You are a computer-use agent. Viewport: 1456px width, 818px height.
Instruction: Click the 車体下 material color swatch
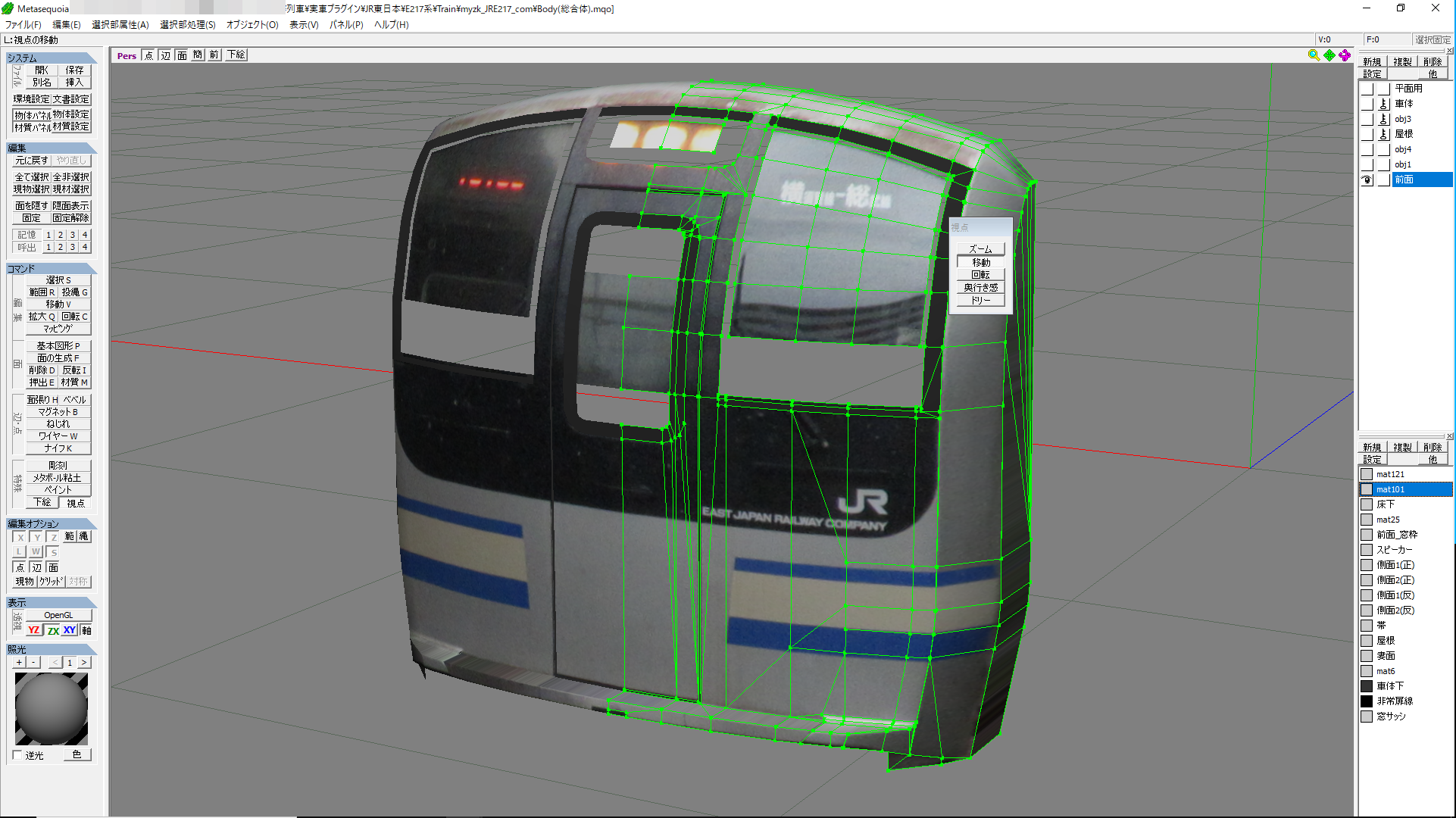click(x=1367, y=686)
